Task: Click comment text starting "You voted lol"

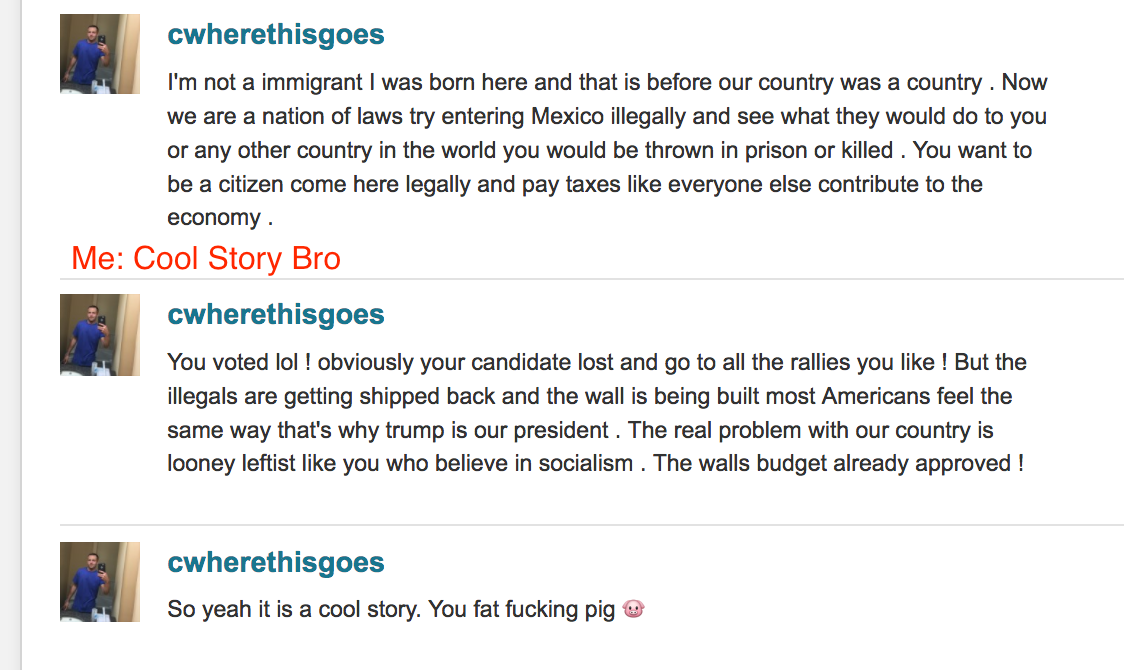Action: click(x=597, y=413)
